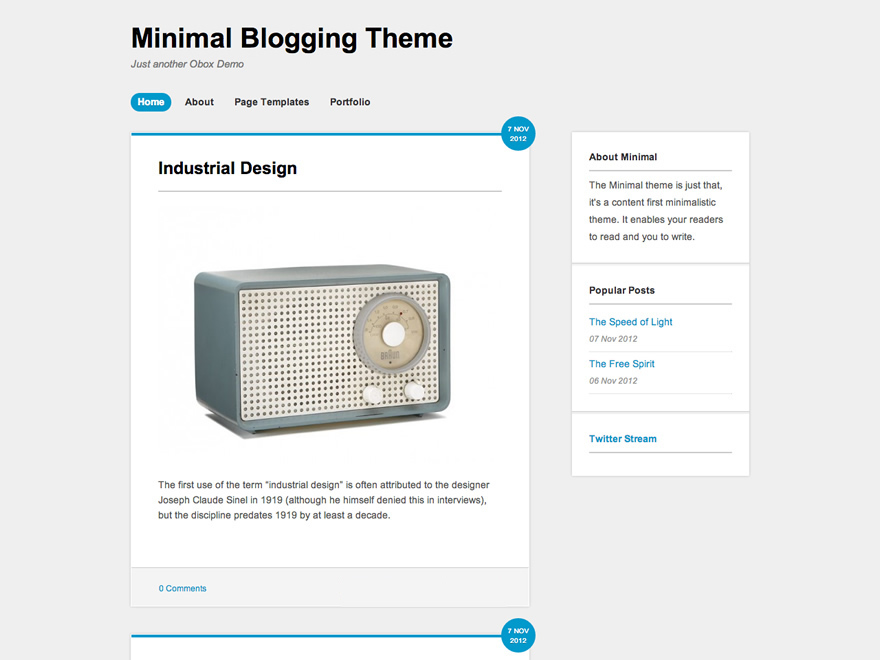Screen dimensions: 880x660
Task: Select the Popular Posts widget heading
Action: pos(621,290)
